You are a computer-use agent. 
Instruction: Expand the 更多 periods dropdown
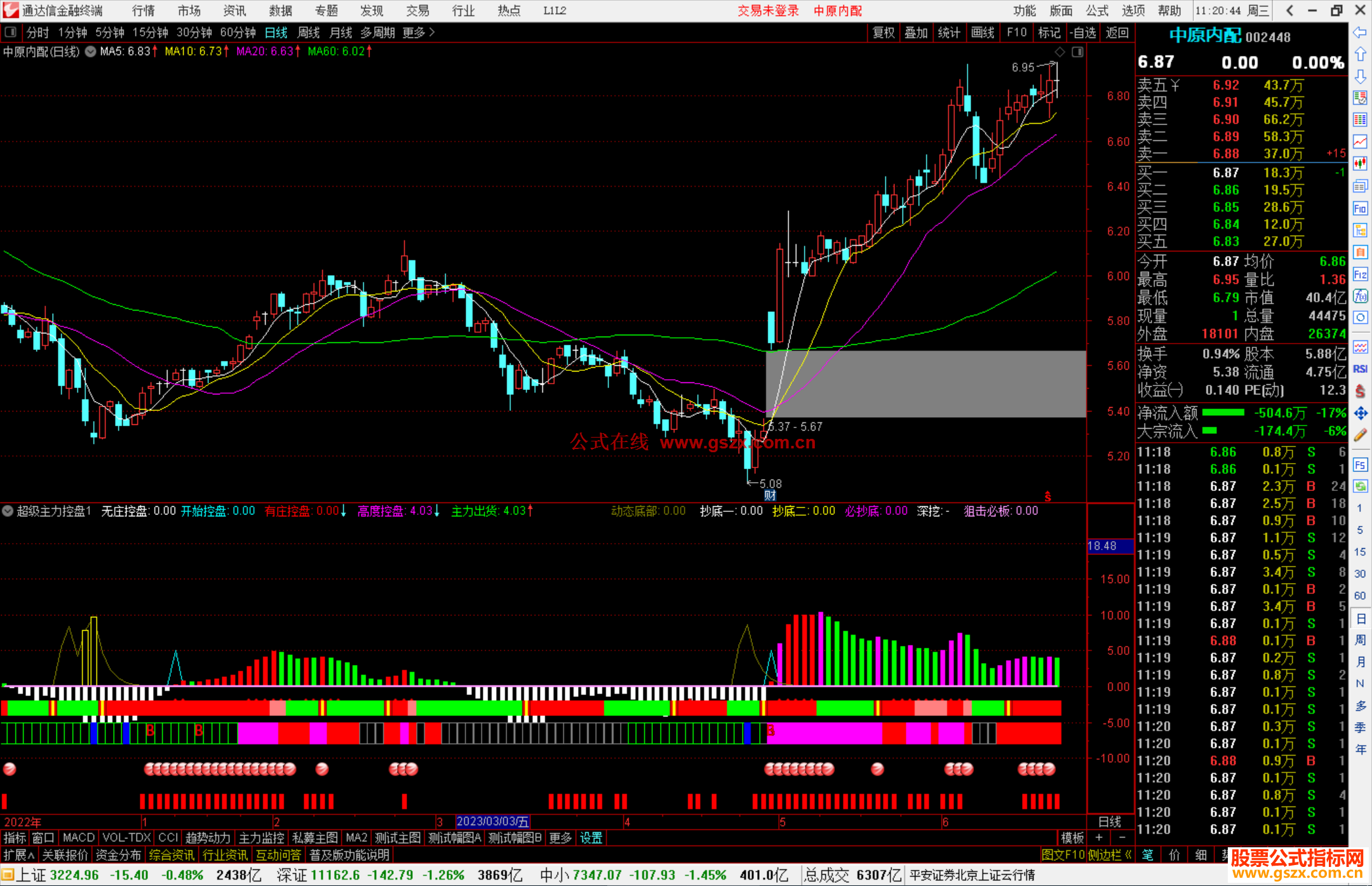[x=419, y=32]
